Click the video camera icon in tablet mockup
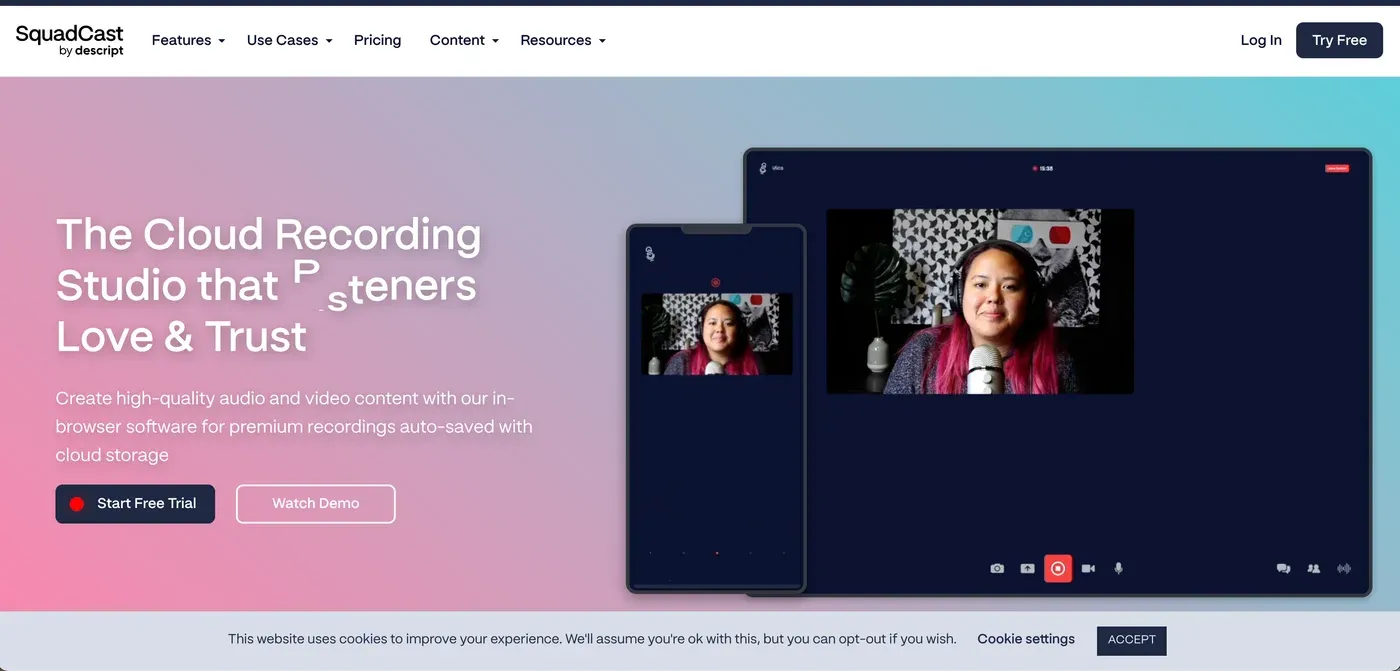Image resolution: width=1400 pixels, height=671 pixels. [1088, 568]
